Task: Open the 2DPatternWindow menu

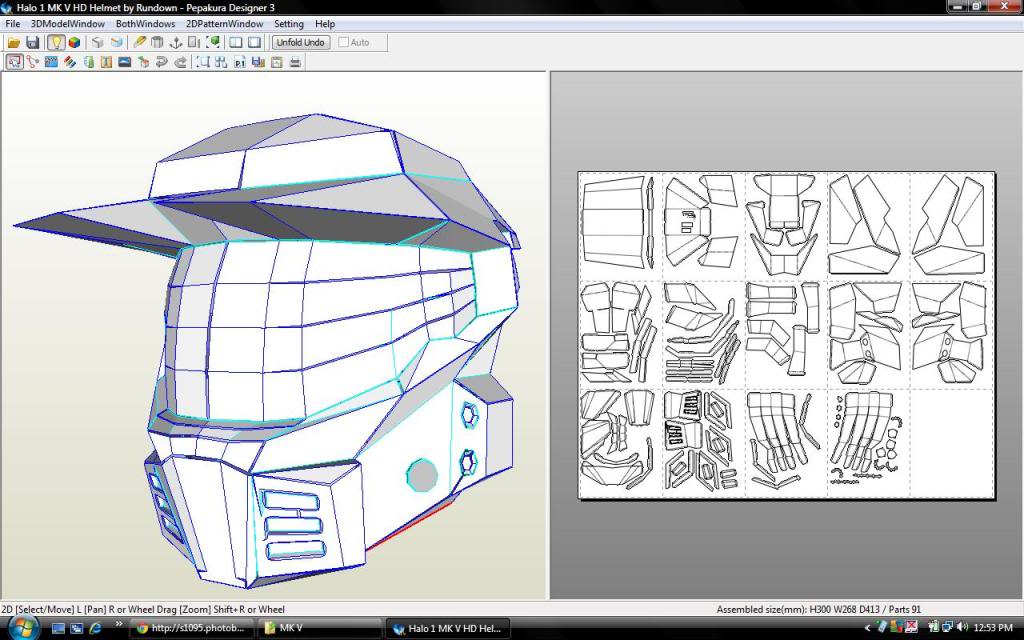Action: coord(225,24)
